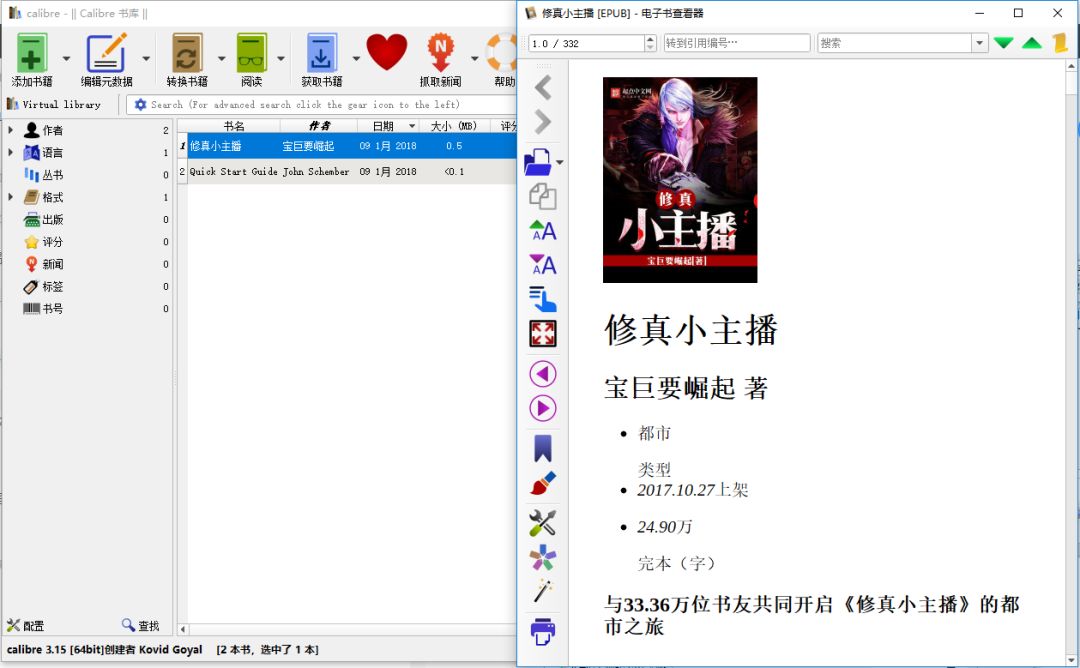1080x668 pixels.
Task: Click the Virtual library button
Action: (x=54, y=105)
